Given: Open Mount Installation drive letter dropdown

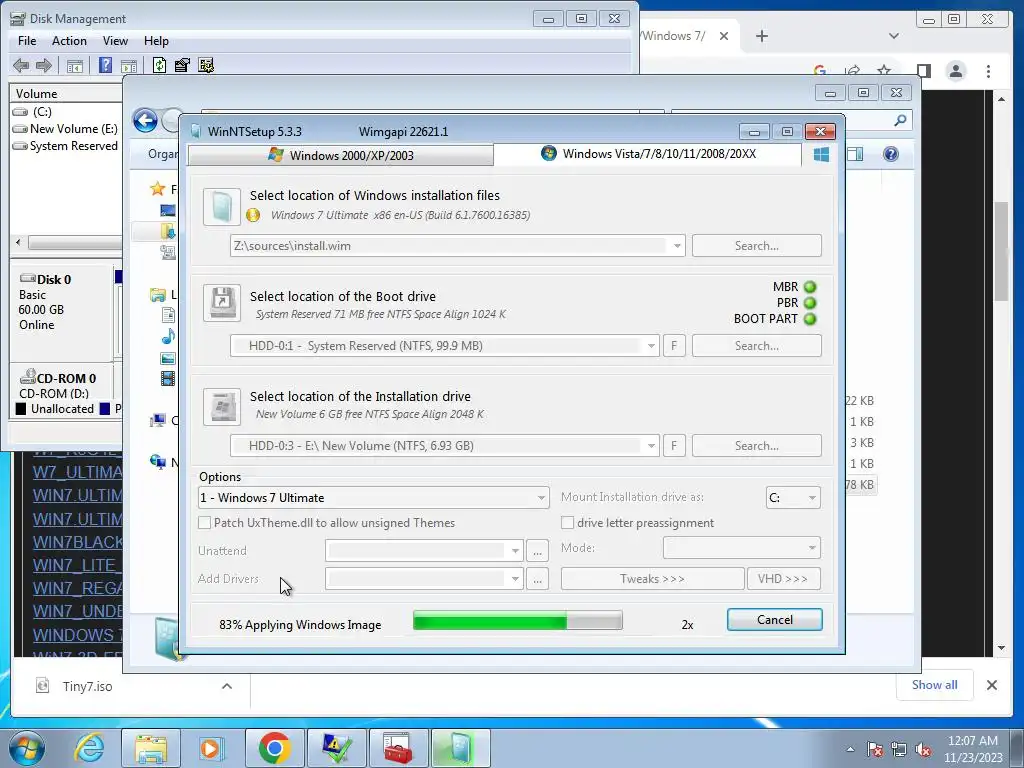Looking at the screenshot, I should pyautogui.click(x=793, y=498).
